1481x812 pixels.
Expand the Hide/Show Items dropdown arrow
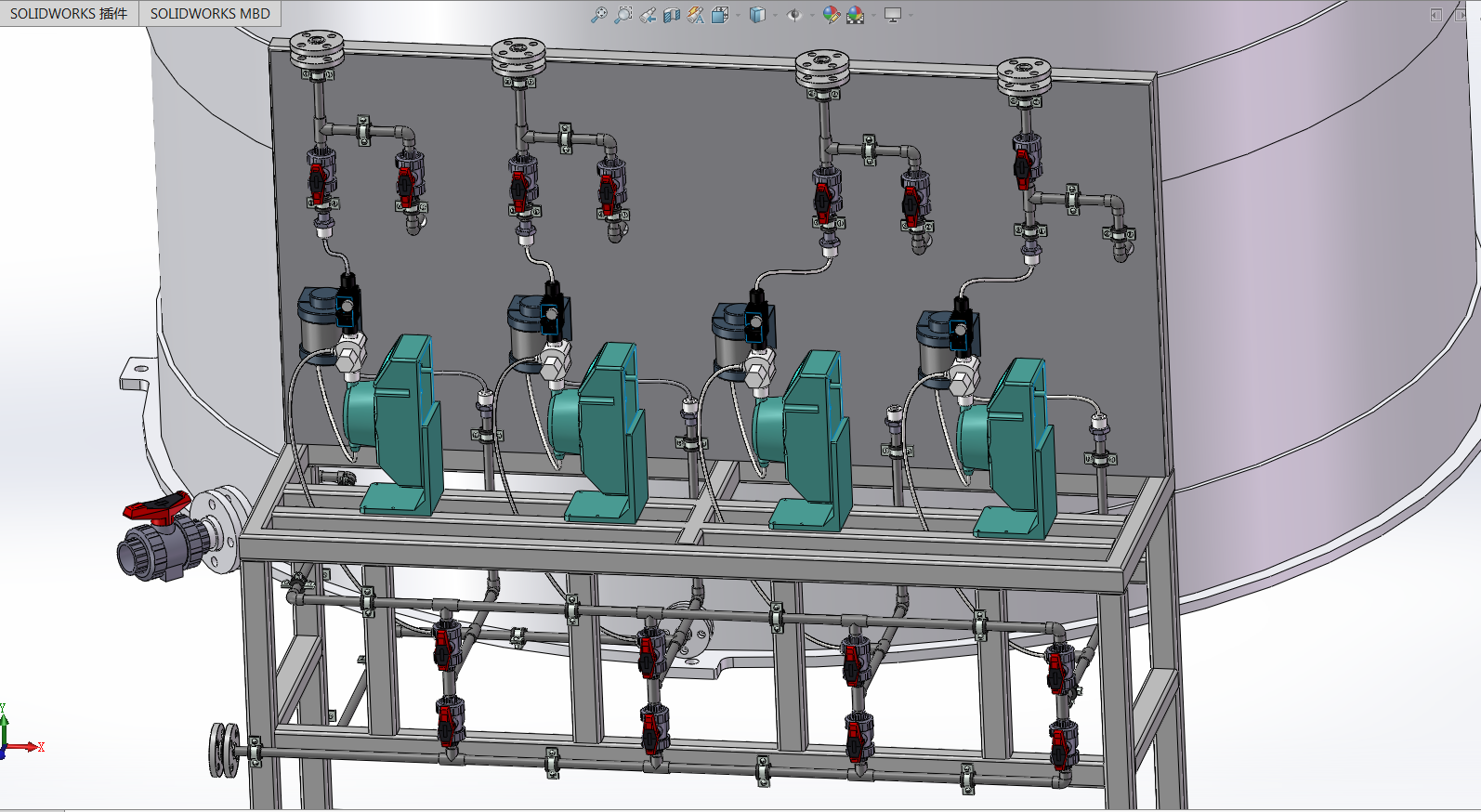coord(813,15)
